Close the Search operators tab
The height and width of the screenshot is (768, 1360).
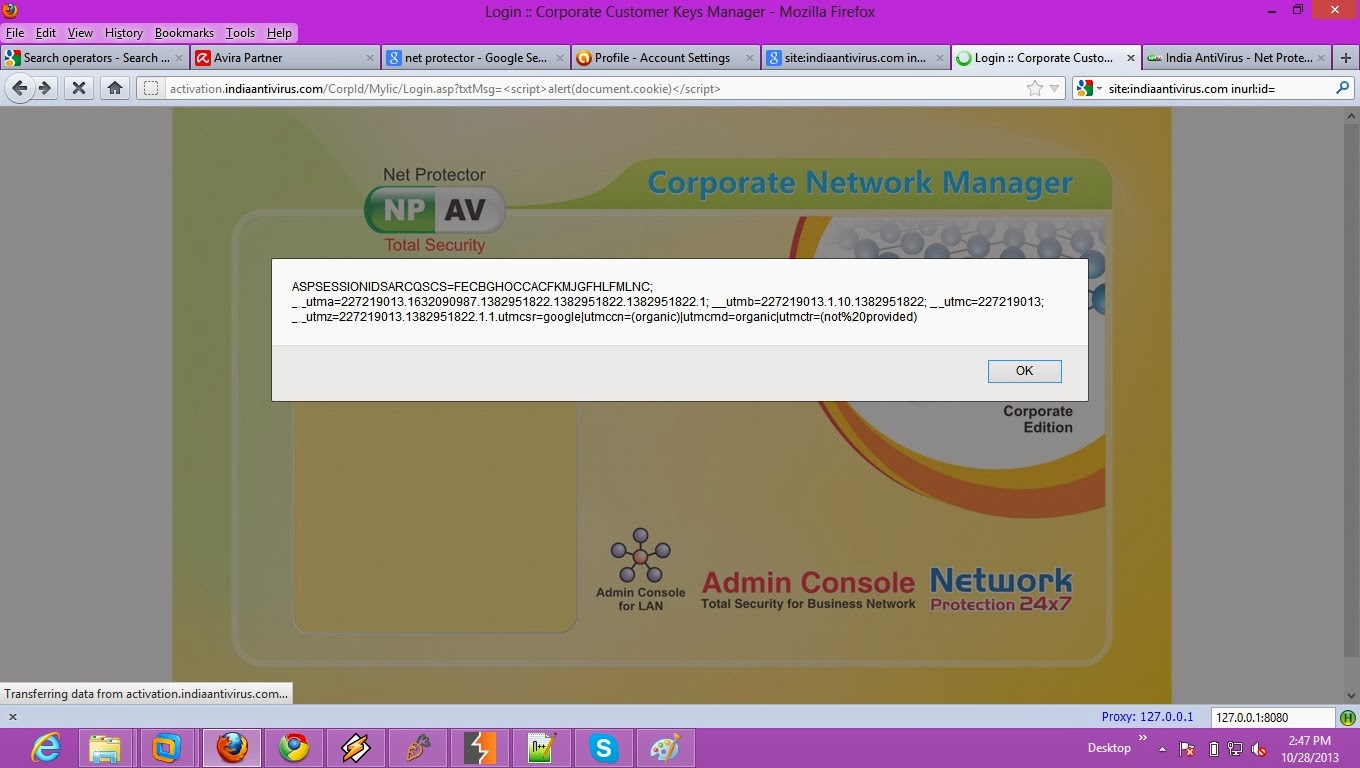178,58
